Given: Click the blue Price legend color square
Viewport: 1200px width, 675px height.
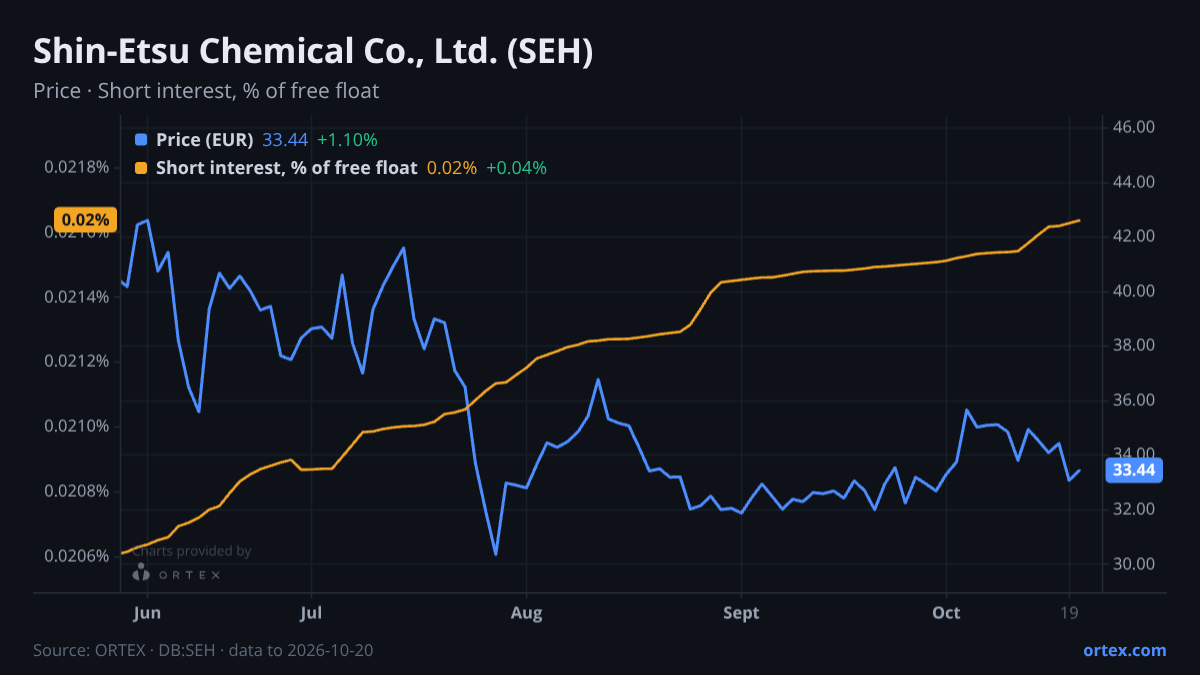Looking at the screenshot, I should (141, 140).
